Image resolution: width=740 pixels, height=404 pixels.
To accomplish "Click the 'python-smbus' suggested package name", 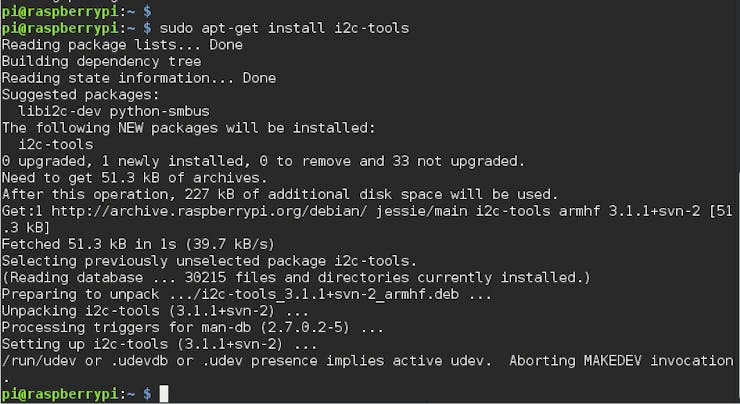I will pyautogui.click(x=160, y=111).
